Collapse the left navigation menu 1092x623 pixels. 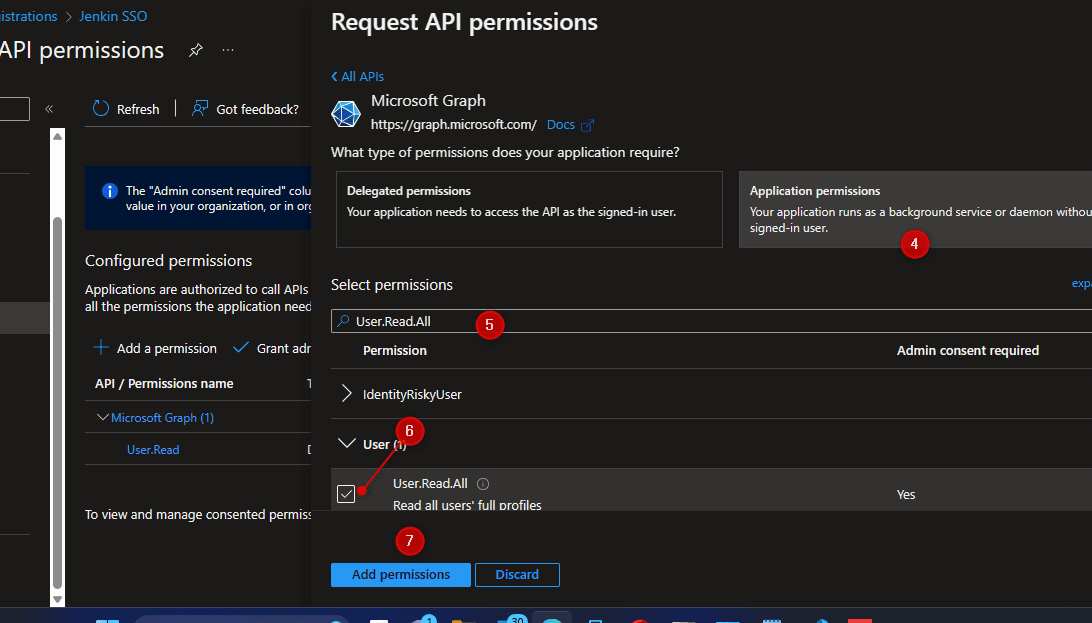pos(49,109)
